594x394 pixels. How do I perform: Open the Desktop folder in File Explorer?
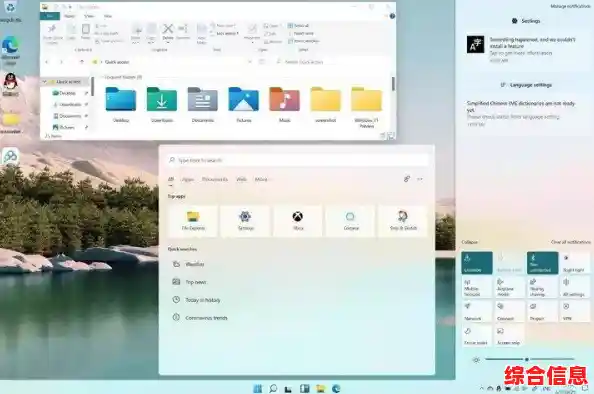(x=121, y=104)
